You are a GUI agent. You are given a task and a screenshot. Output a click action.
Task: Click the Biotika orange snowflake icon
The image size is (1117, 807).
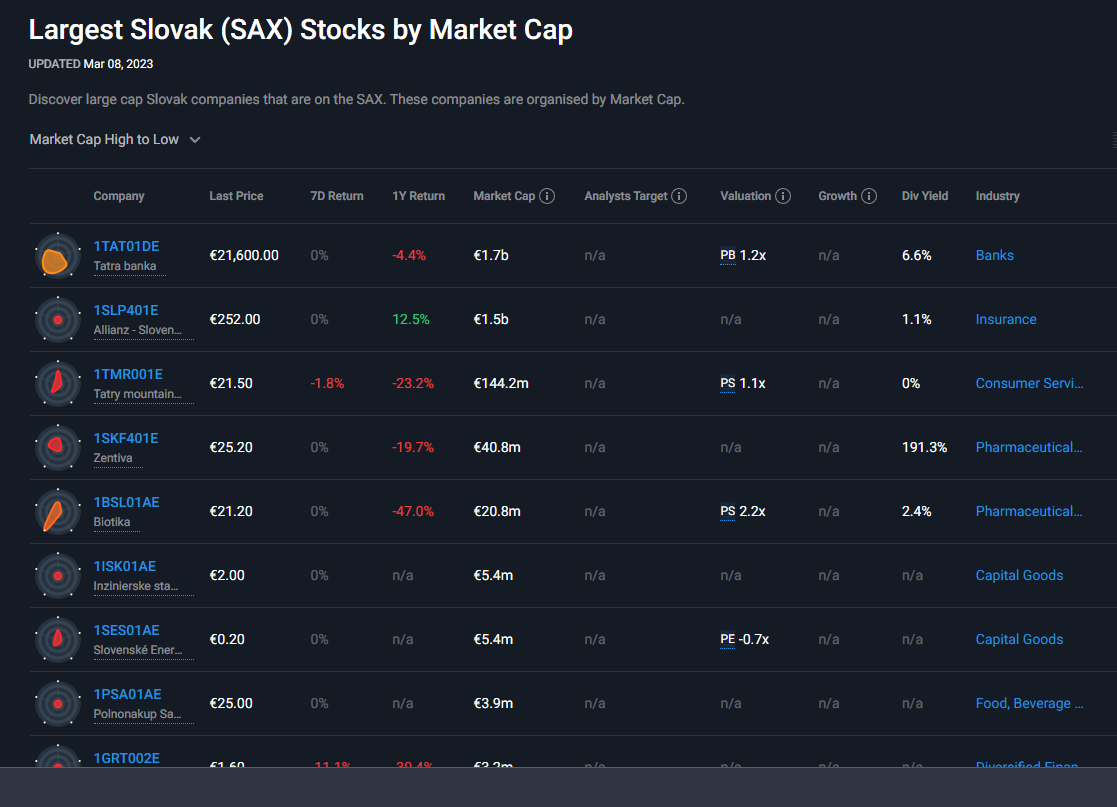[58, 512]
